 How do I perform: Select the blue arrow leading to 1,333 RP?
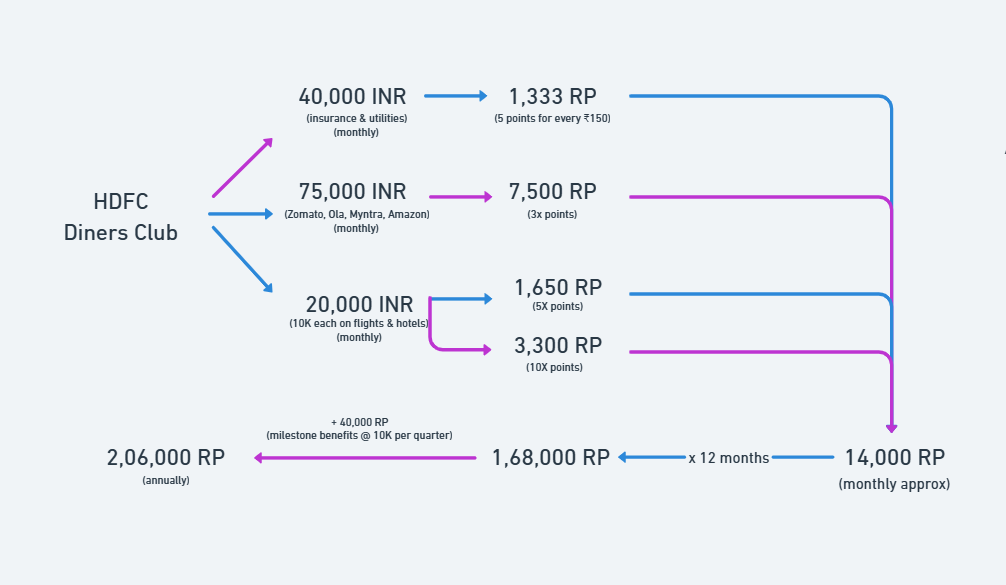click(456, 96)
